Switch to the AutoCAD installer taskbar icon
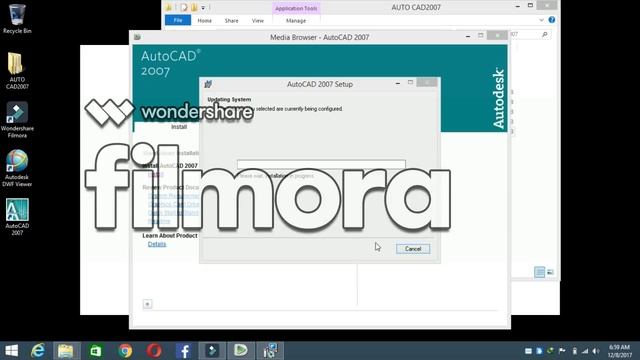Viewport: 640px width, 360px height. 270,351
